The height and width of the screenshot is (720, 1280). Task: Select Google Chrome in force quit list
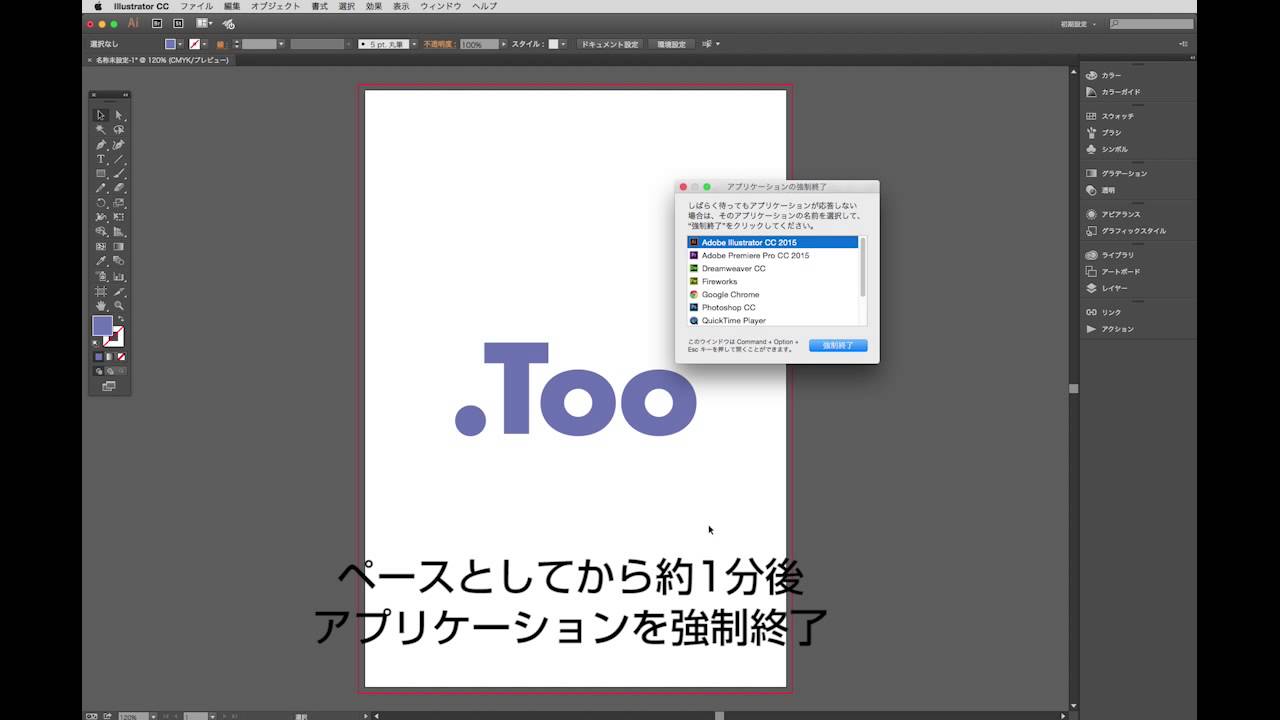point(730,295)
